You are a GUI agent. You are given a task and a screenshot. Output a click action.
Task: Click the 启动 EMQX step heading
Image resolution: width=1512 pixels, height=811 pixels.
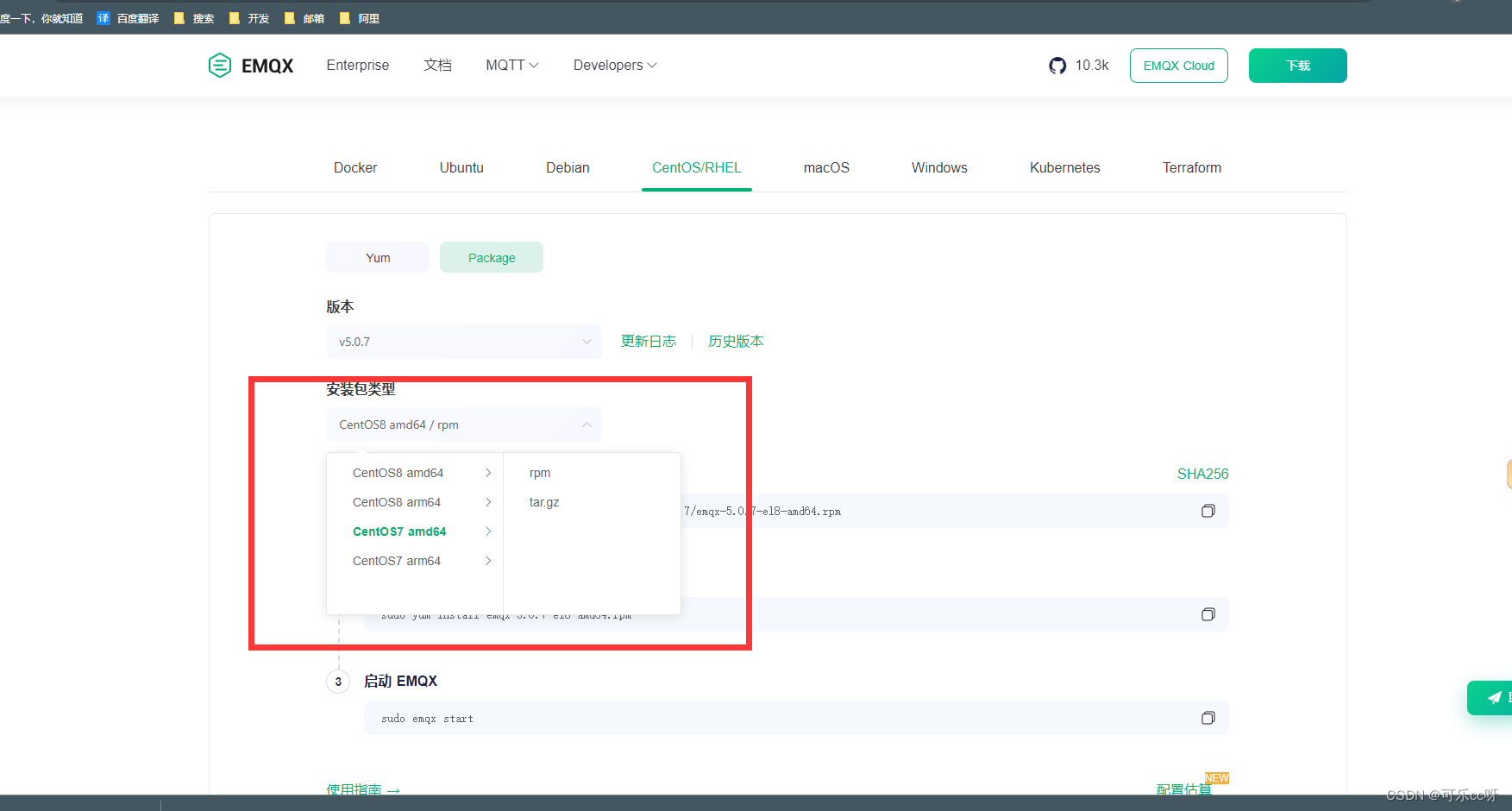point(400,682)
